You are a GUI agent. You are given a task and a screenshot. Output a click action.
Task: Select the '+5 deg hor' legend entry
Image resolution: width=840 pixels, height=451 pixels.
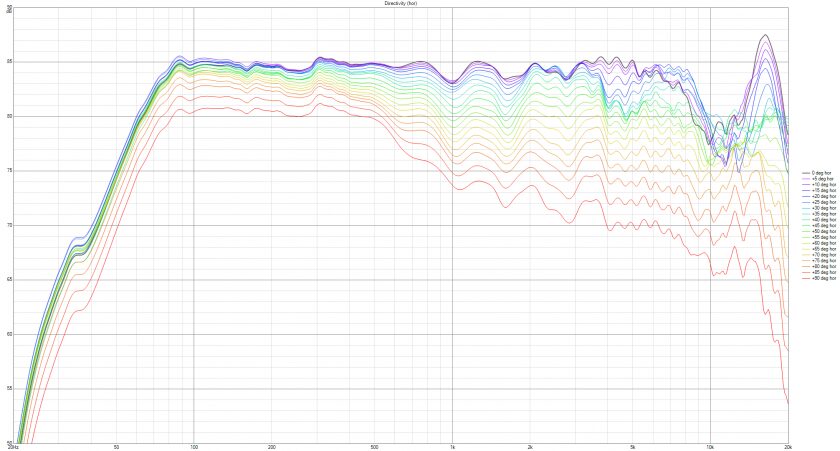pos(820,179)
